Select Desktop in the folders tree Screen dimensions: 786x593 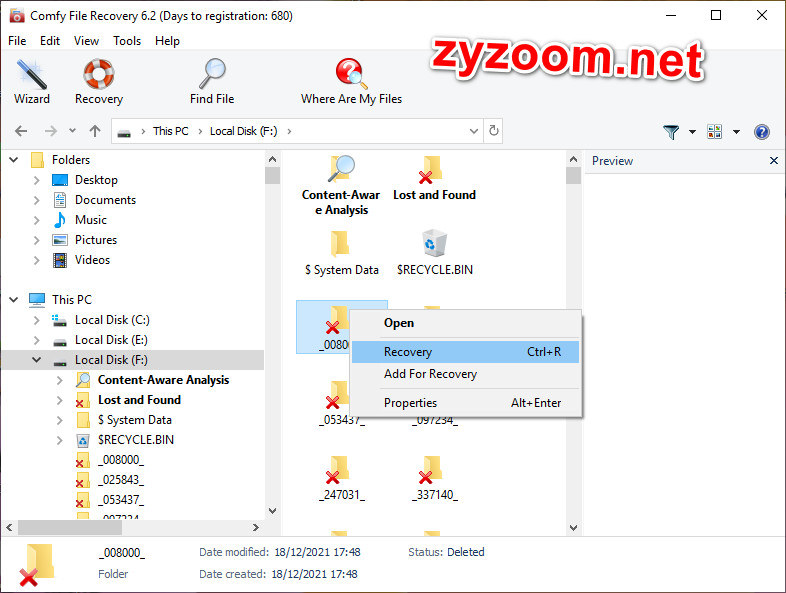[x=96, y=179]
